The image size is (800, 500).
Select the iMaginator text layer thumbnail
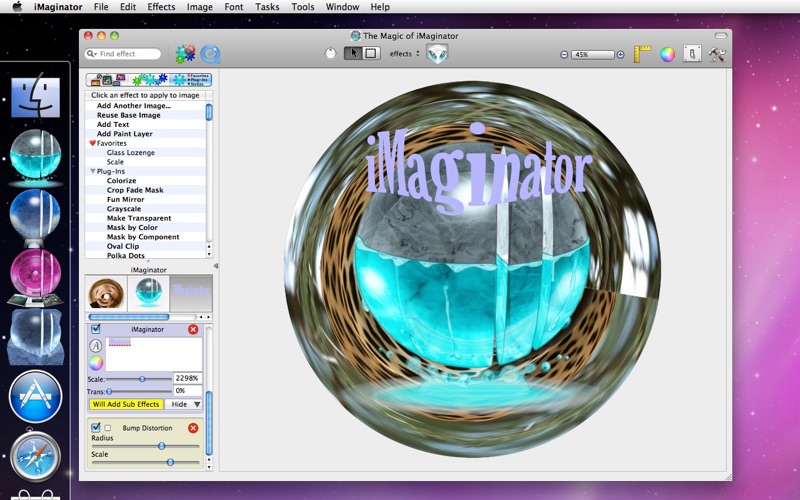[191, 293]
